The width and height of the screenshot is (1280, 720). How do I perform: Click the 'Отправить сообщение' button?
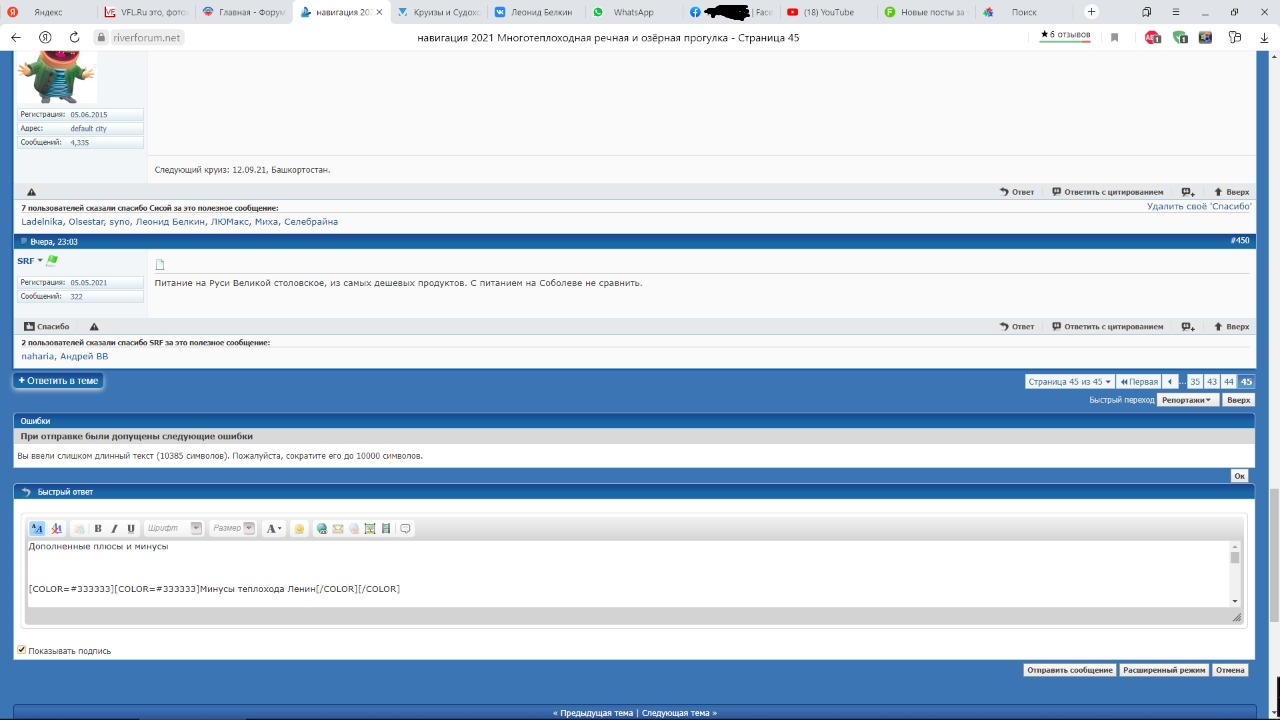coord(1069,670)
